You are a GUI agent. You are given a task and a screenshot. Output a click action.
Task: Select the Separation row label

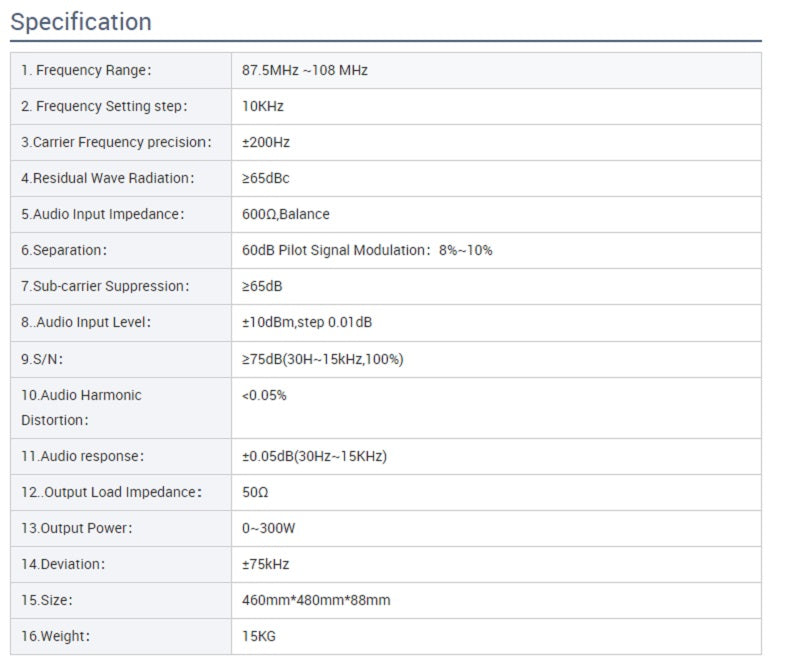64,250
